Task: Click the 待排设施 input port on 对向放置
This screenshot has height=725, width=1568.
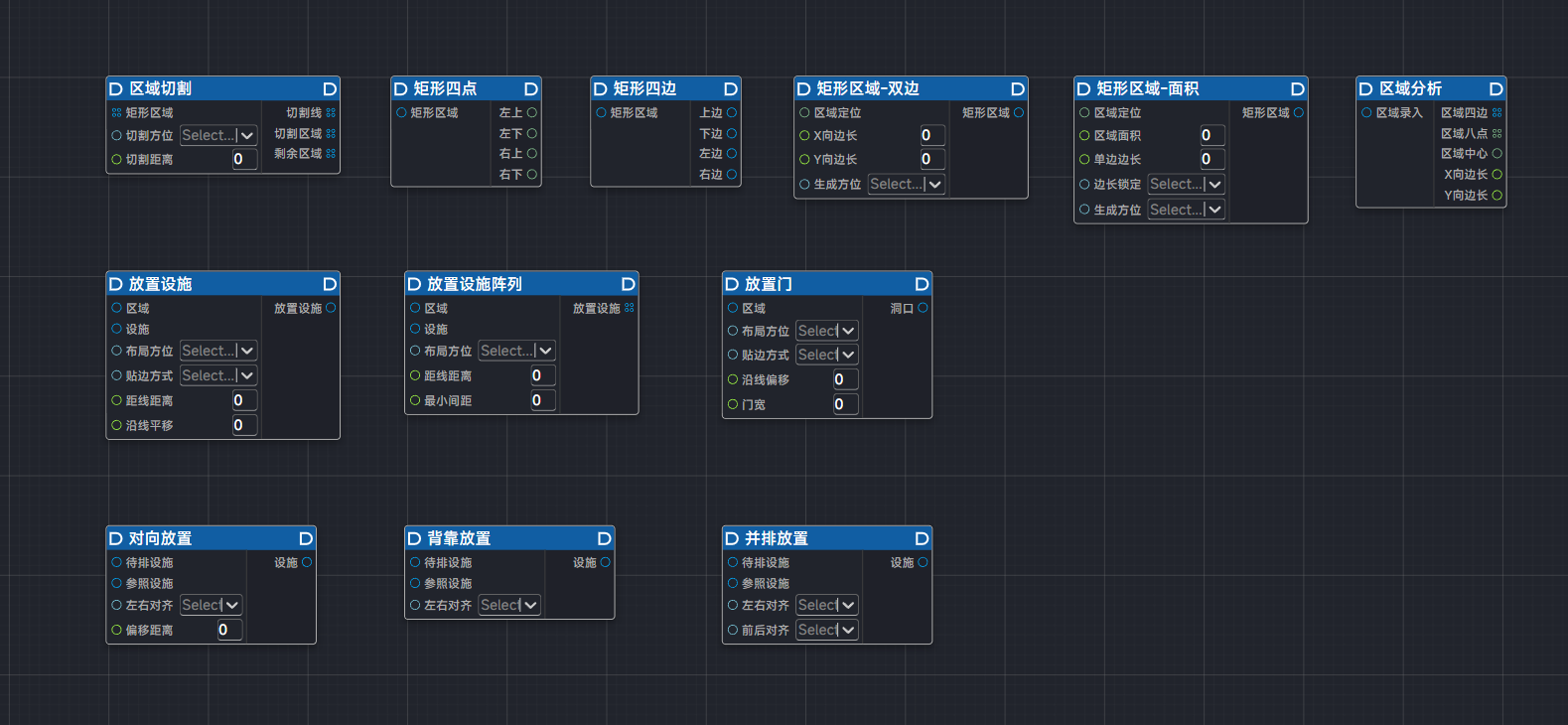Action: click(116, 563)
